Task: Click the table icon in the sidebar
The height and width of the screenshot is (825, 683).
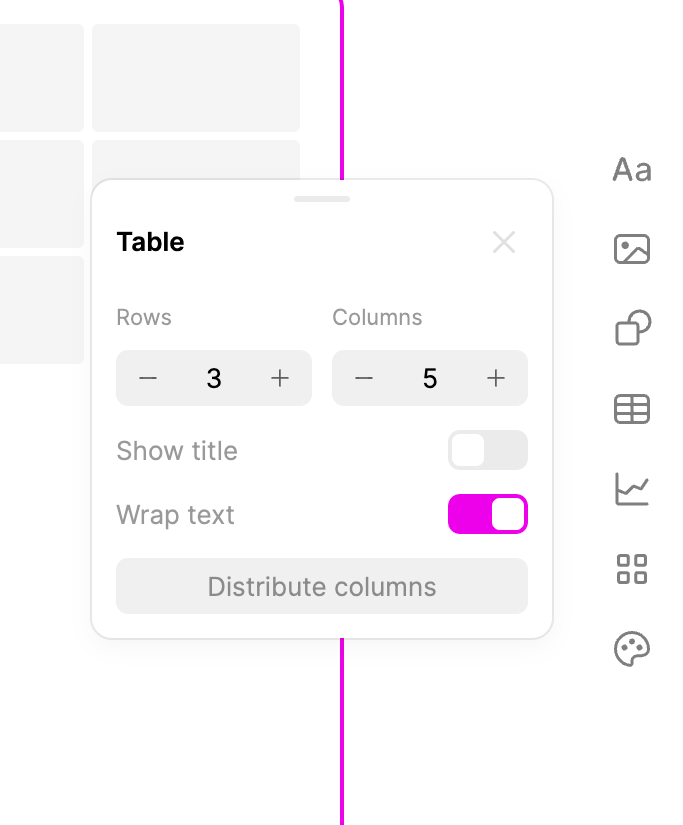Action: (x=631, y=409)
